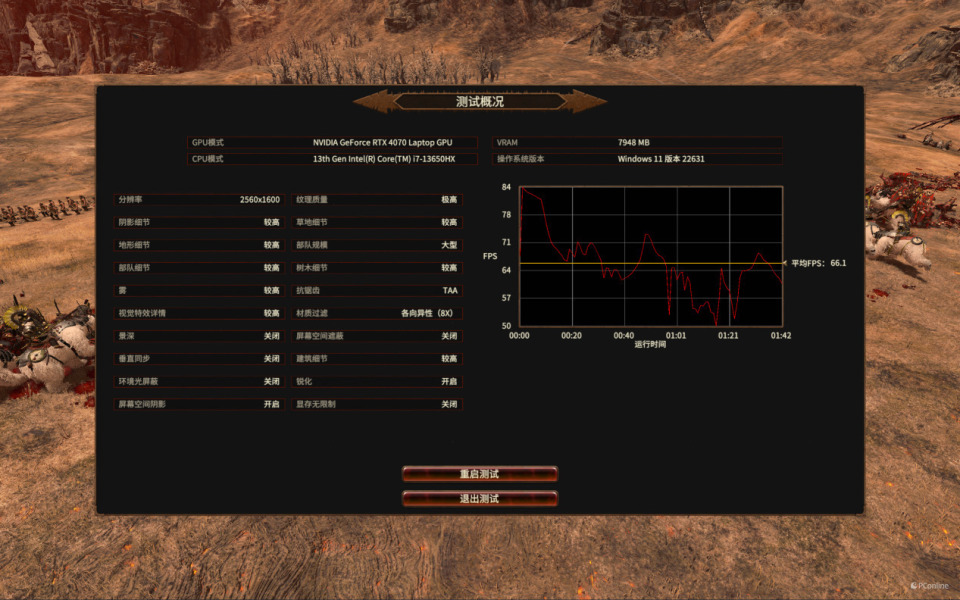Click the 雾 fog setting row

(199, 290)
